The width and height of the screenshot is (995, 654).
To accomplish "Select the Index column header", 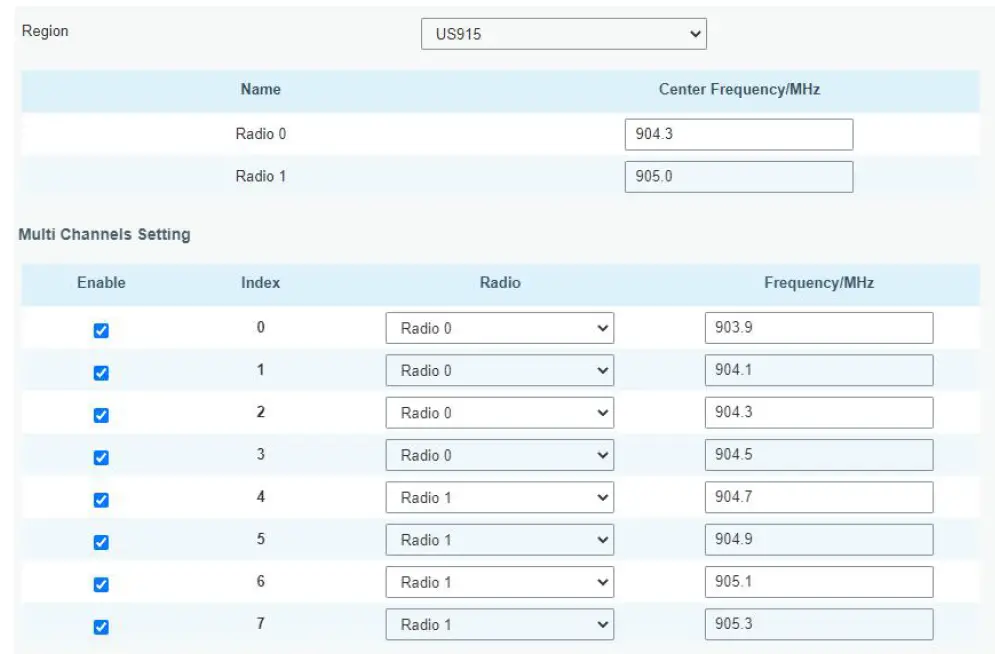I will click(x=260, y=283).
